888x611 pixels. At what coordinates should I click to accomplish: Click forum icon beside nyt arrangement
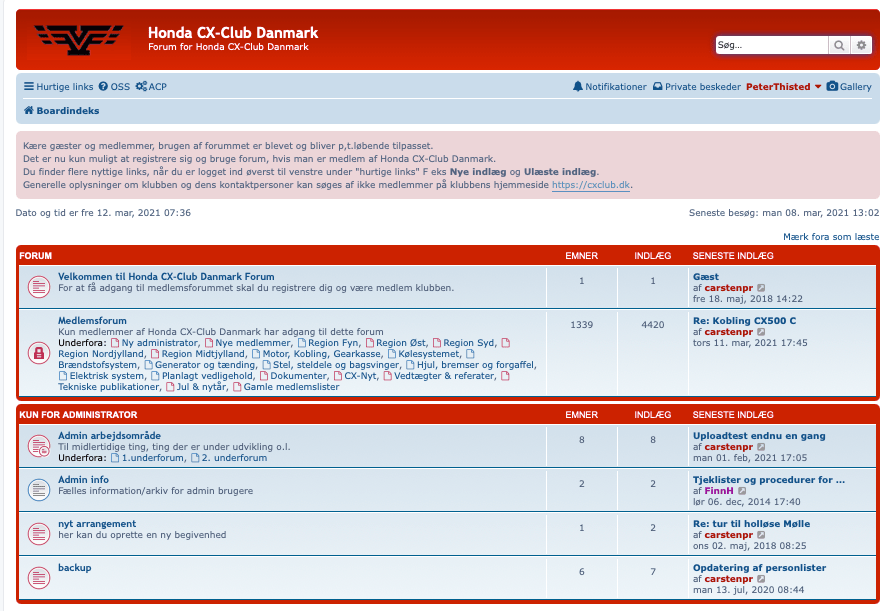[39, 533]
